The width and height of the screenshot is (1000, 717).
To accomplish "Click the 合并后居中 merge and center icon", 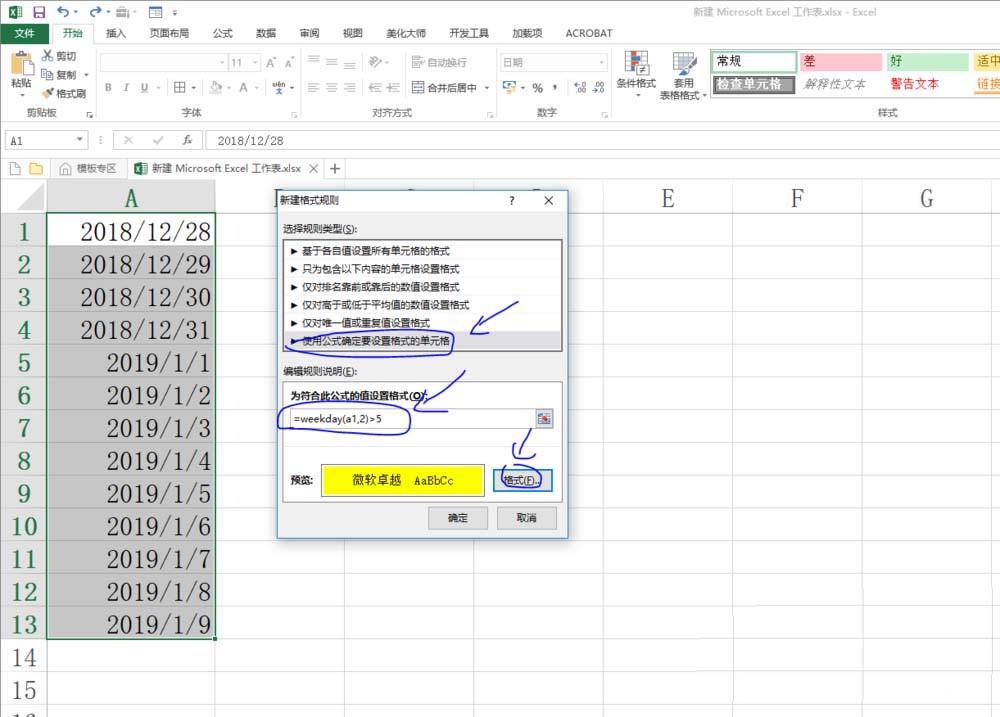I will 416,86.
